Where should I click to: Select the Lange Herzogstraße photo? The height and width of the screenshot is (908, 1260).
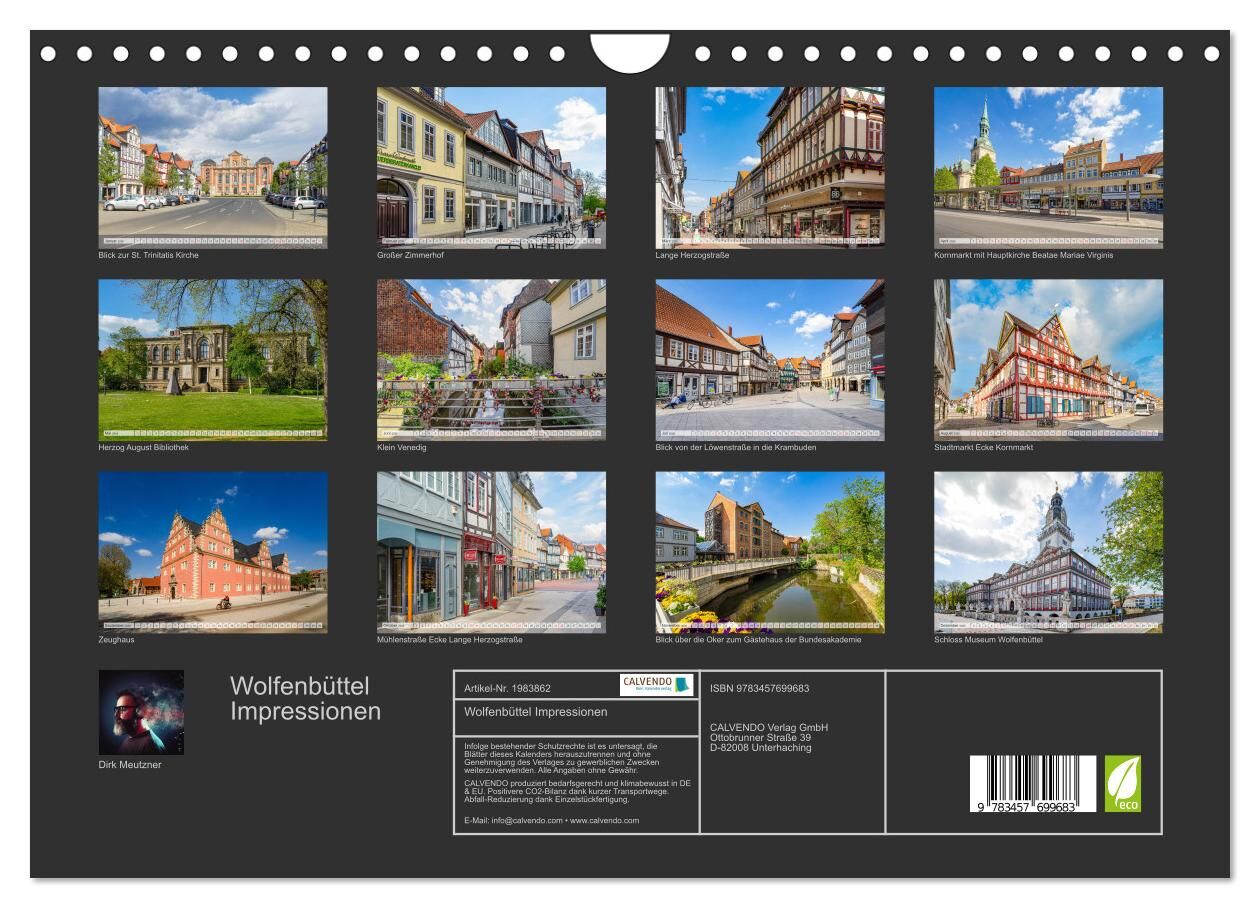click(769, 167)
